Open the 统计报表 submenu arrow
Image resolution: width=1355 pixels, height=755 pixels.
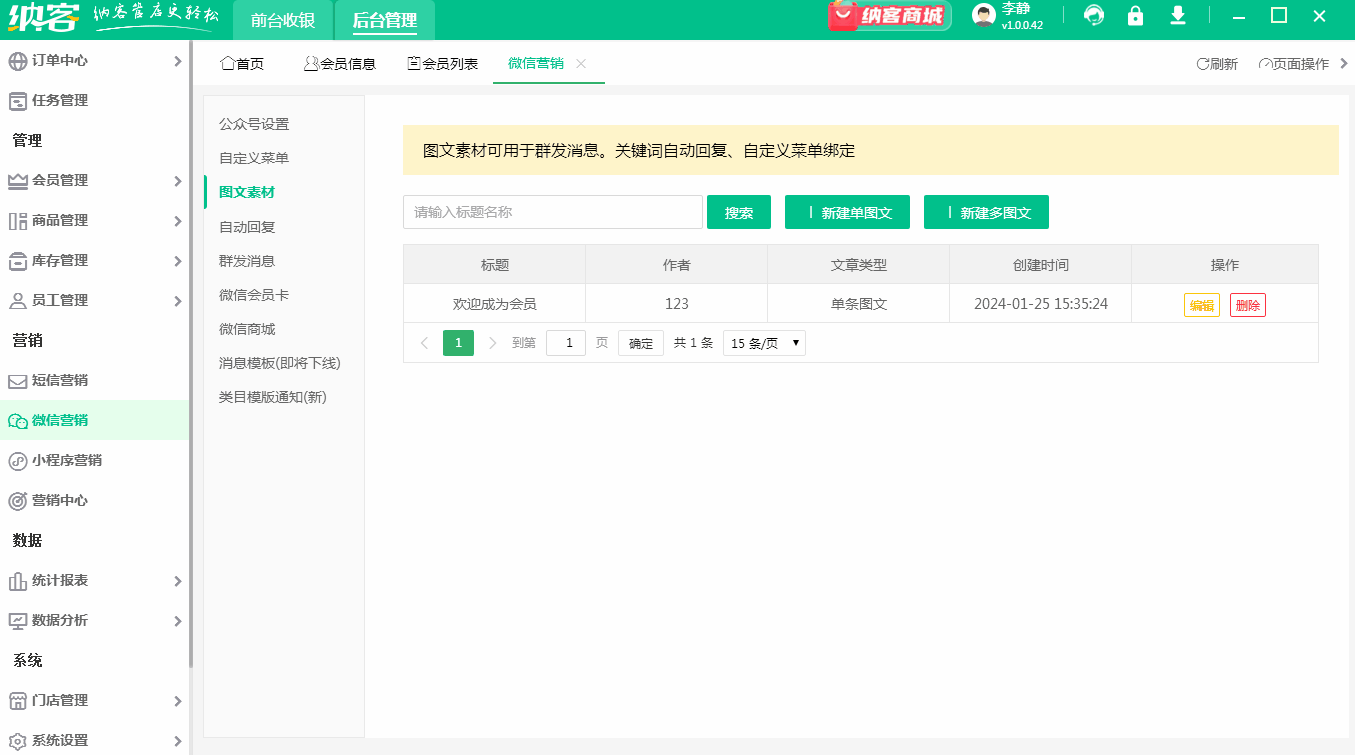(x=180, y=580)
